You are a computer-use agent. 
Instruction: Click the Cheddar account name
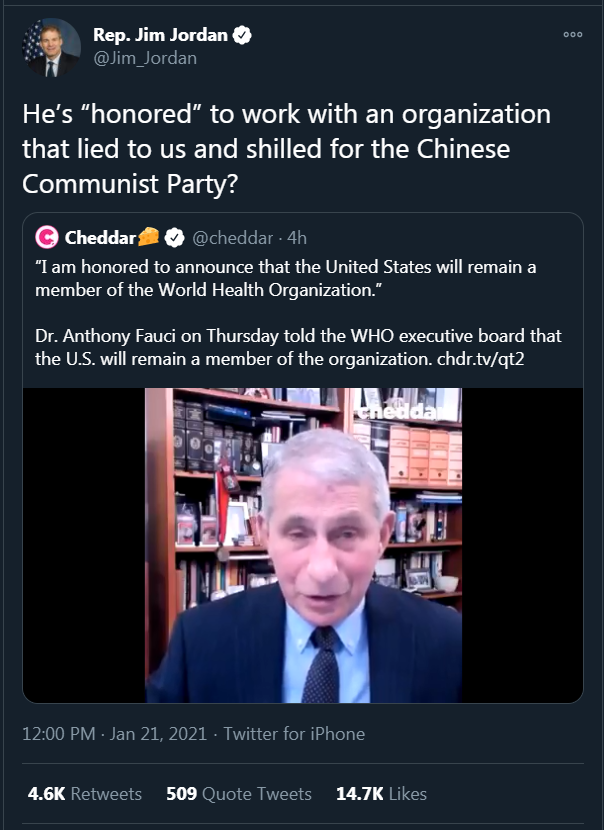(x=100, y=238)
